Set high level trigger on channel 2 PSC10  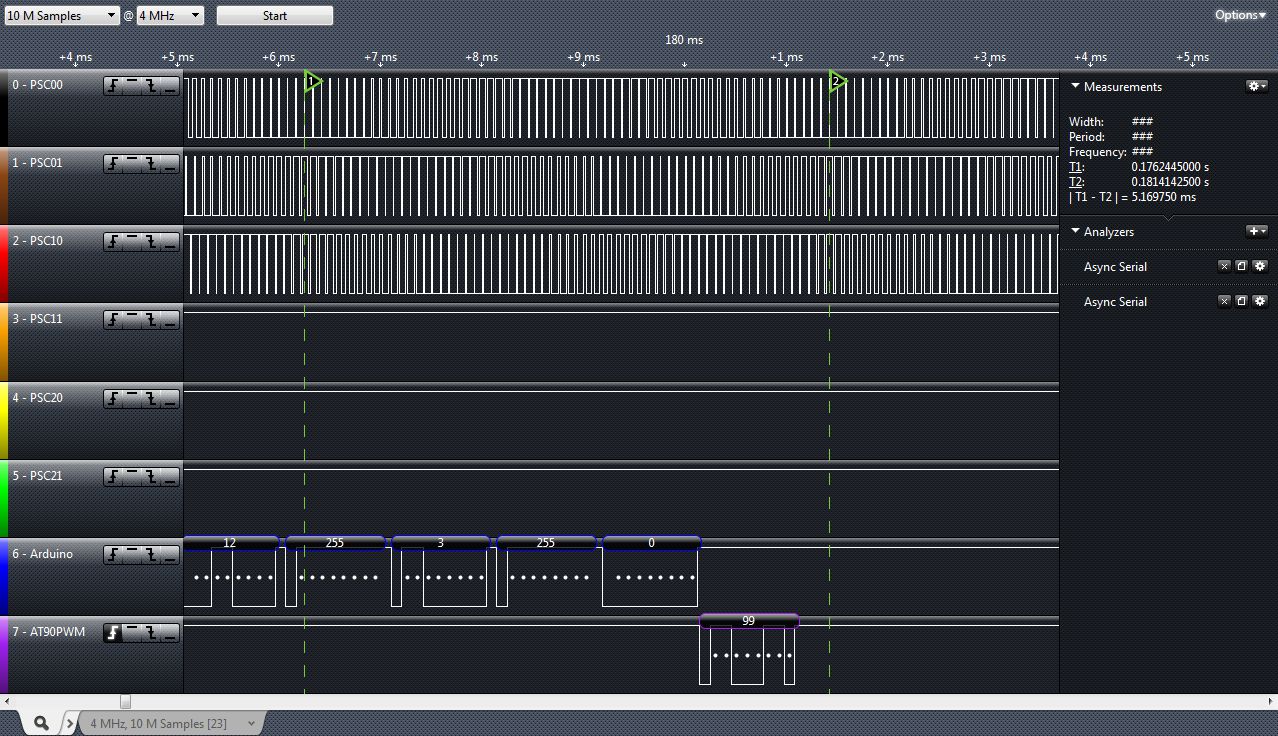coord(132,242)
